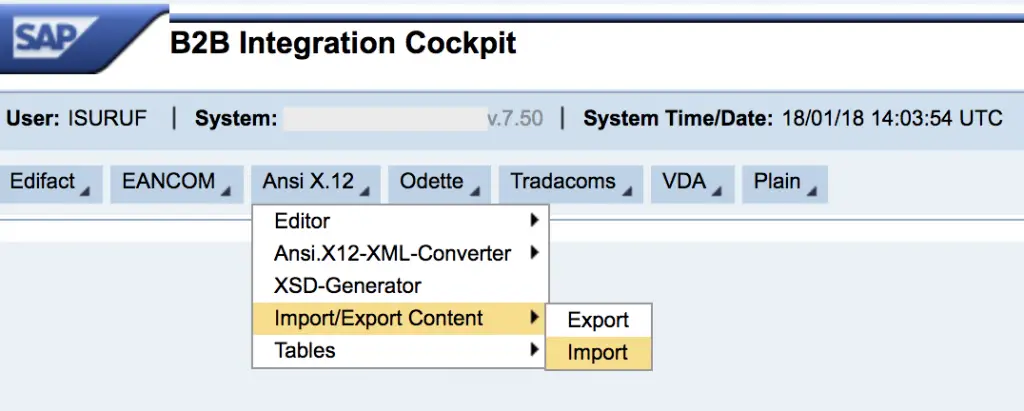1024x411 pixels.
Task: Click the arrow next to Tables
Action: 535,350
